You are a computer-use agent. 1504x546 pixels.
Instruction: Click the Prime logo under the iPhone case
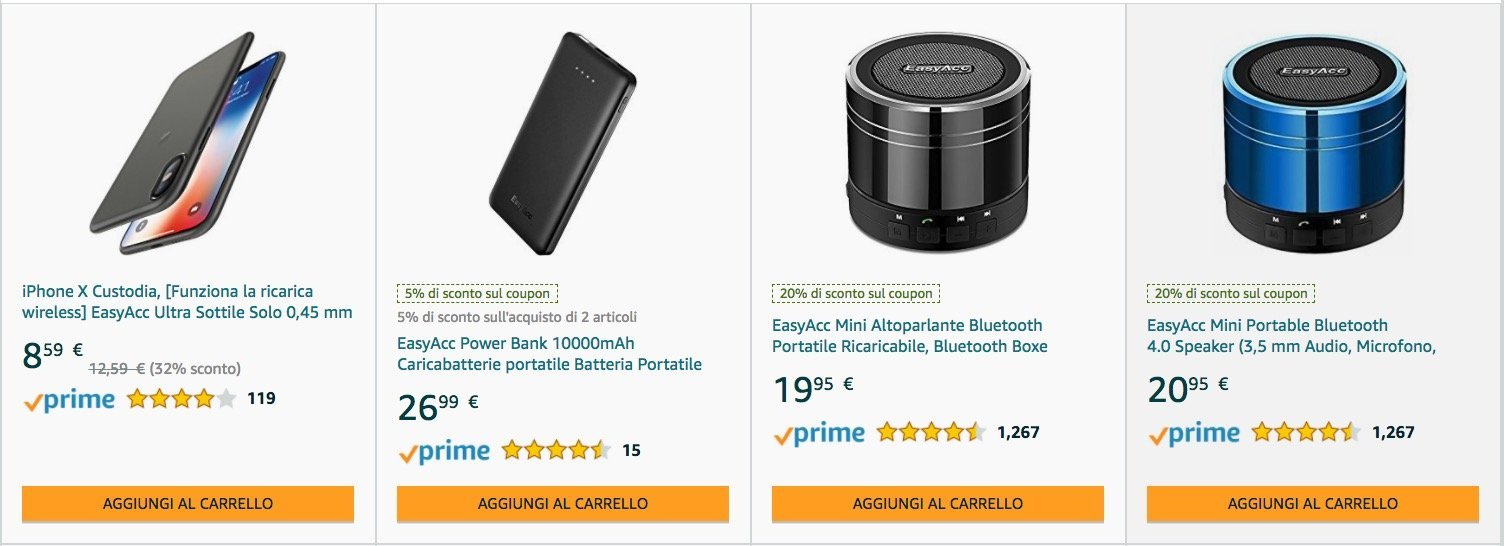69,400
